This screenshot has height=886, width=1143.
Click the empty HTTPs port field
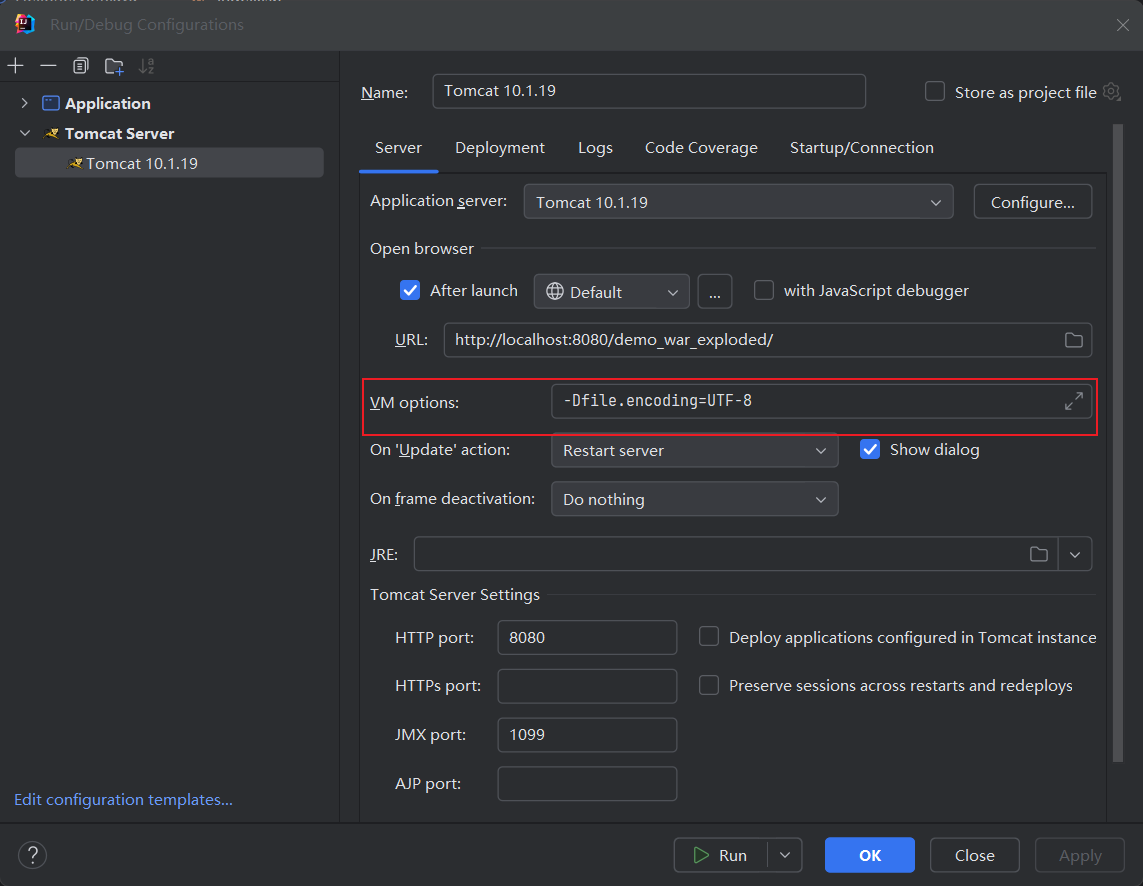[587, 686]
